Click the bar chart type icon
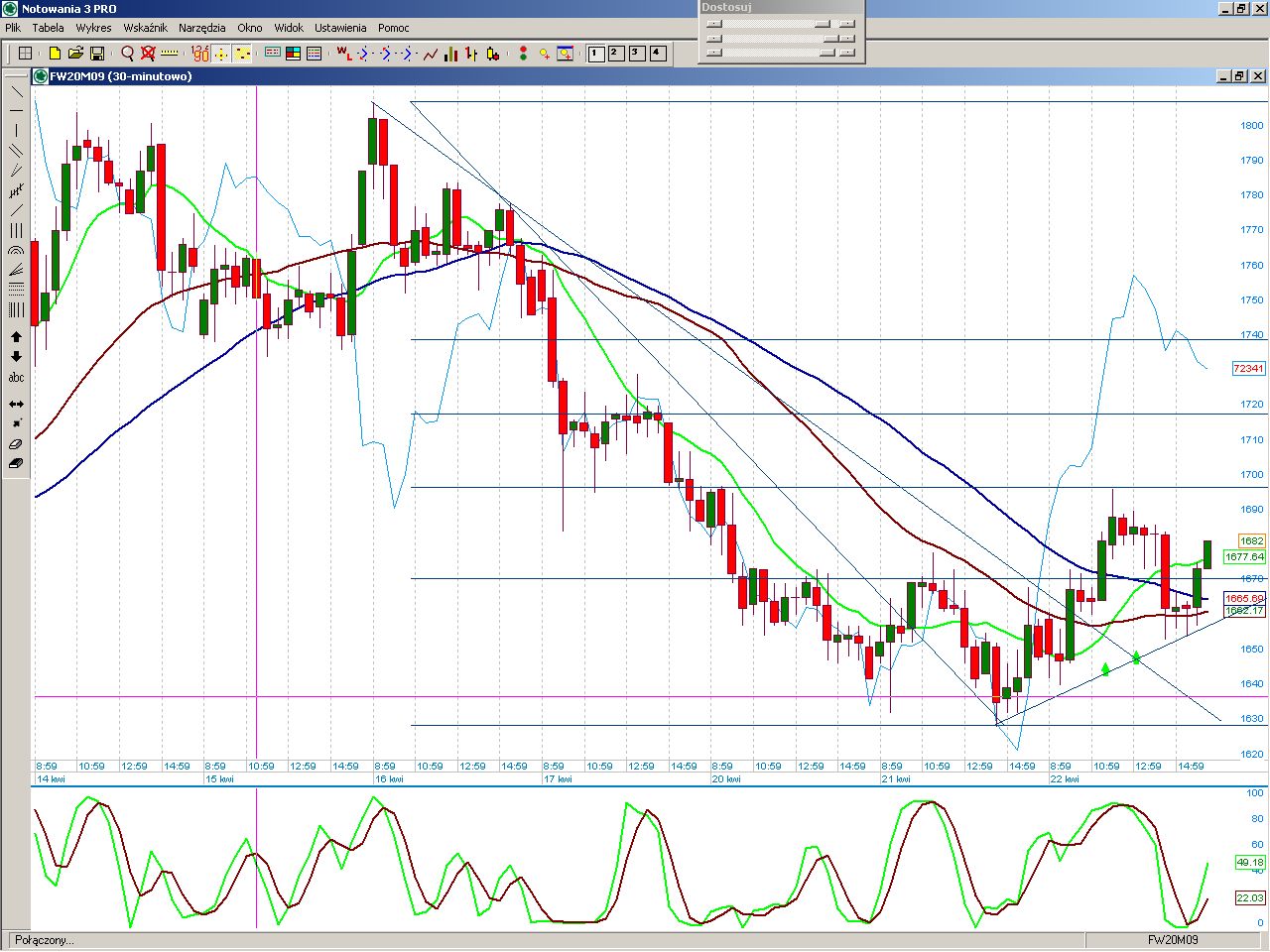1270x952 pixels. pos(451,54)
